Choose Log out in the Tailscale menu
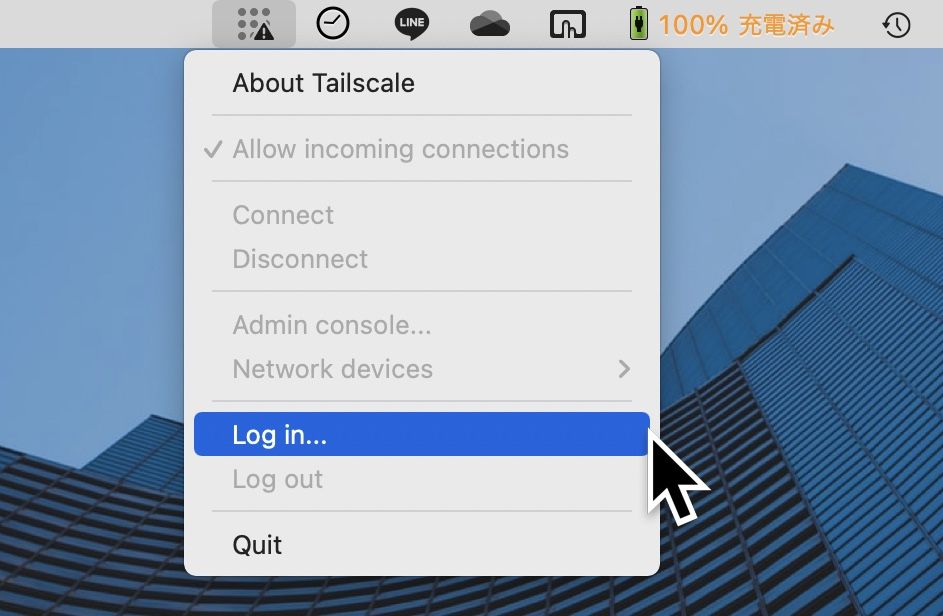943x616 pixels. (x=422, y=479)
